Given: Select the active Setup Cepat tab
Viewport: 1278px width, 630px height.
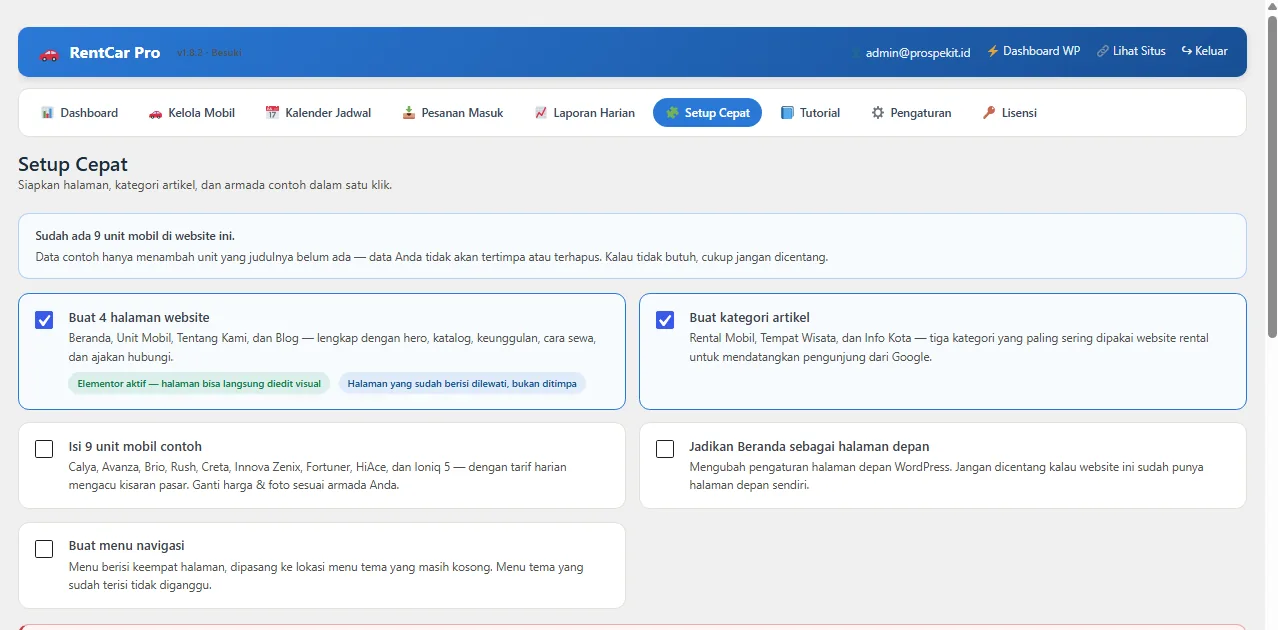Looking at the screenshot, I should click(x=707, y=113).
